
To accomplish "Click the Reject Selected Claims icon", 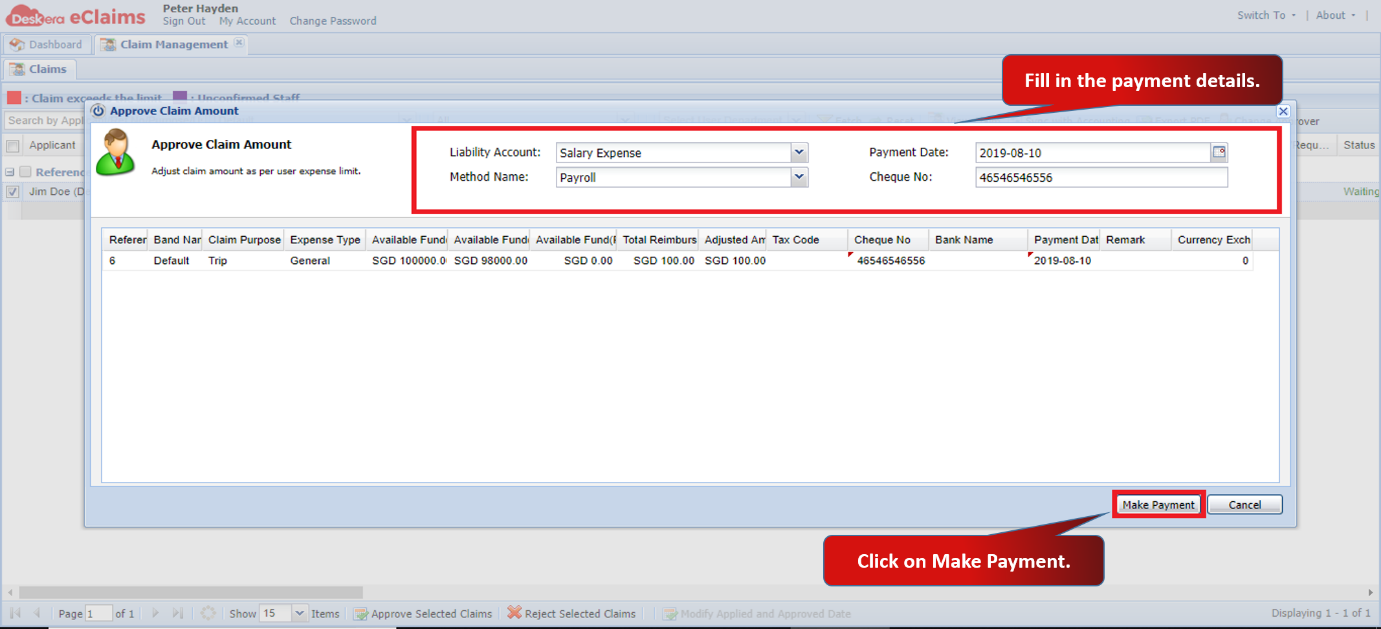I will [x=514, y=614].
